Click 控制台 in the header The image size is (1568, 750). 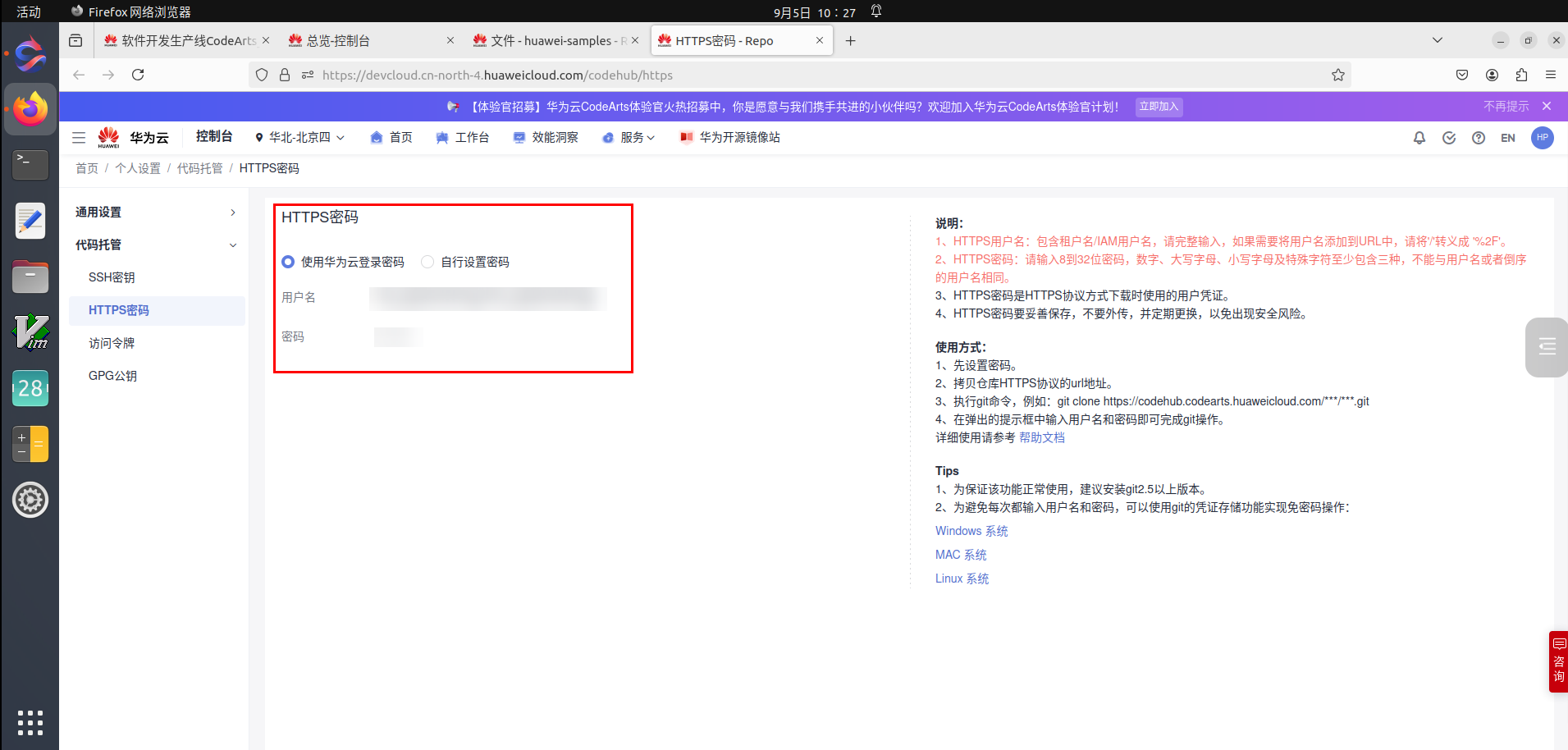click(214, 136)
